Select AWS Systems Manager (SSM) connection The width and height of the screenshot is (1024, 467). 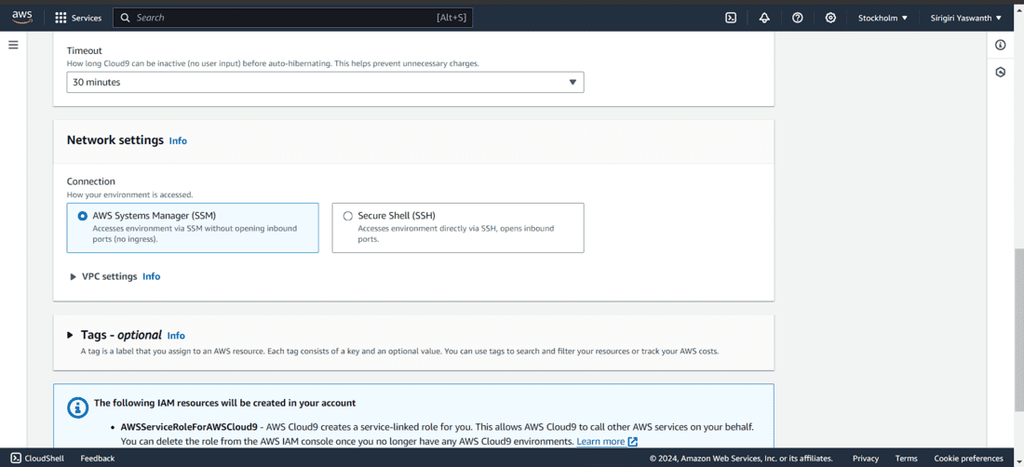point(192,227)
